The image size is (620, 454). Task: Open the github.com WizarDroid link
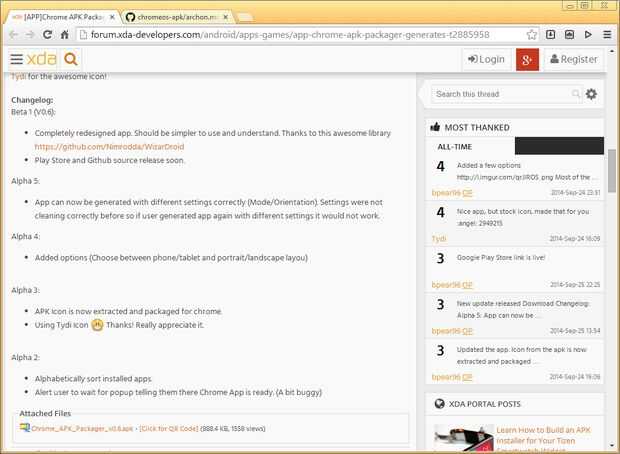coord(109,147)
